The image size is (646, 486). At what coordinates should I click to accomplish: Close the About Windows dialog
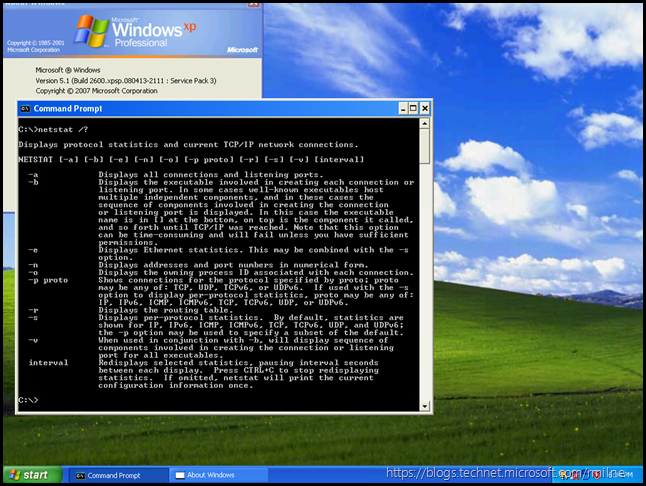pos(254,4)
